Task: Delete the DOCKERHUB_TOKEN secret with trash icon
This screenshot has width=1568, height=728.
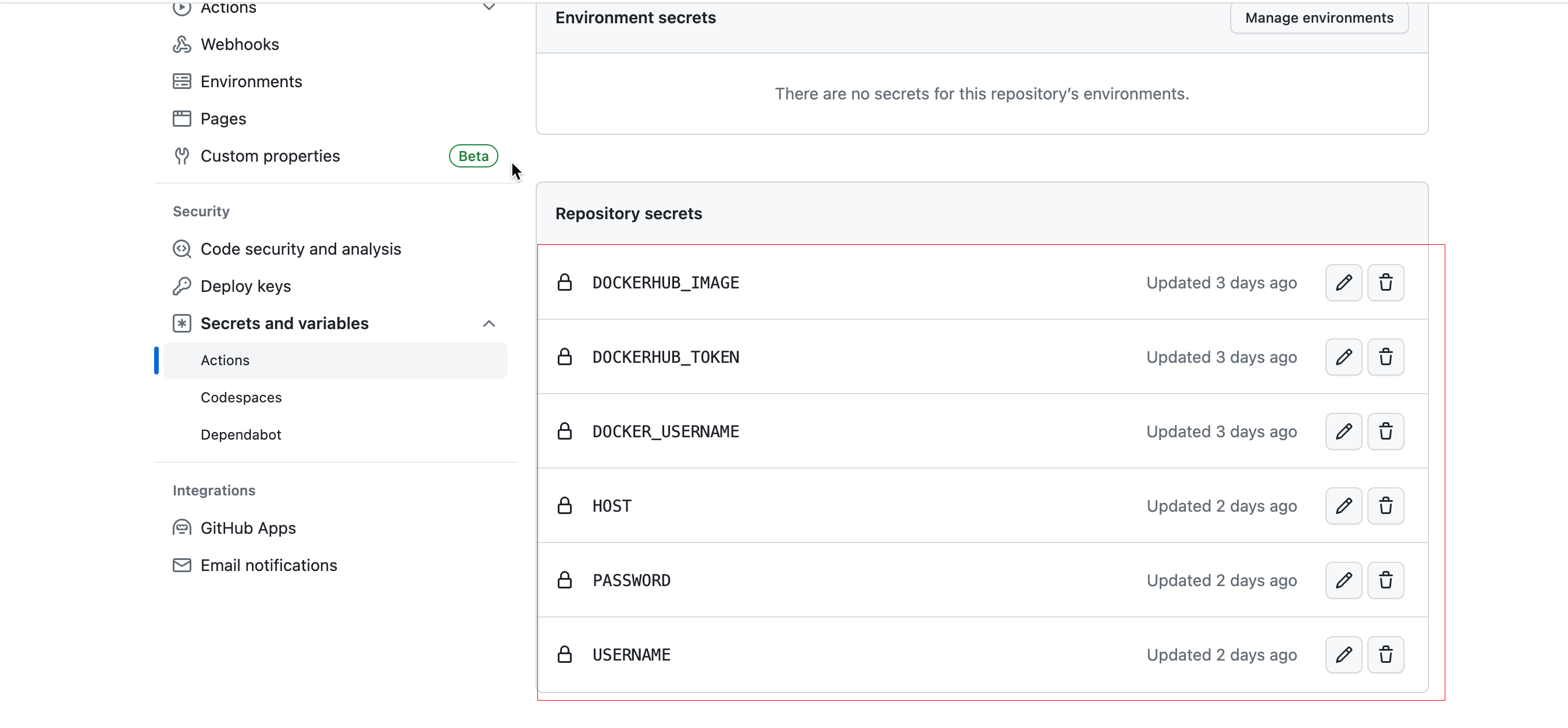Action: coord(1385,357)
